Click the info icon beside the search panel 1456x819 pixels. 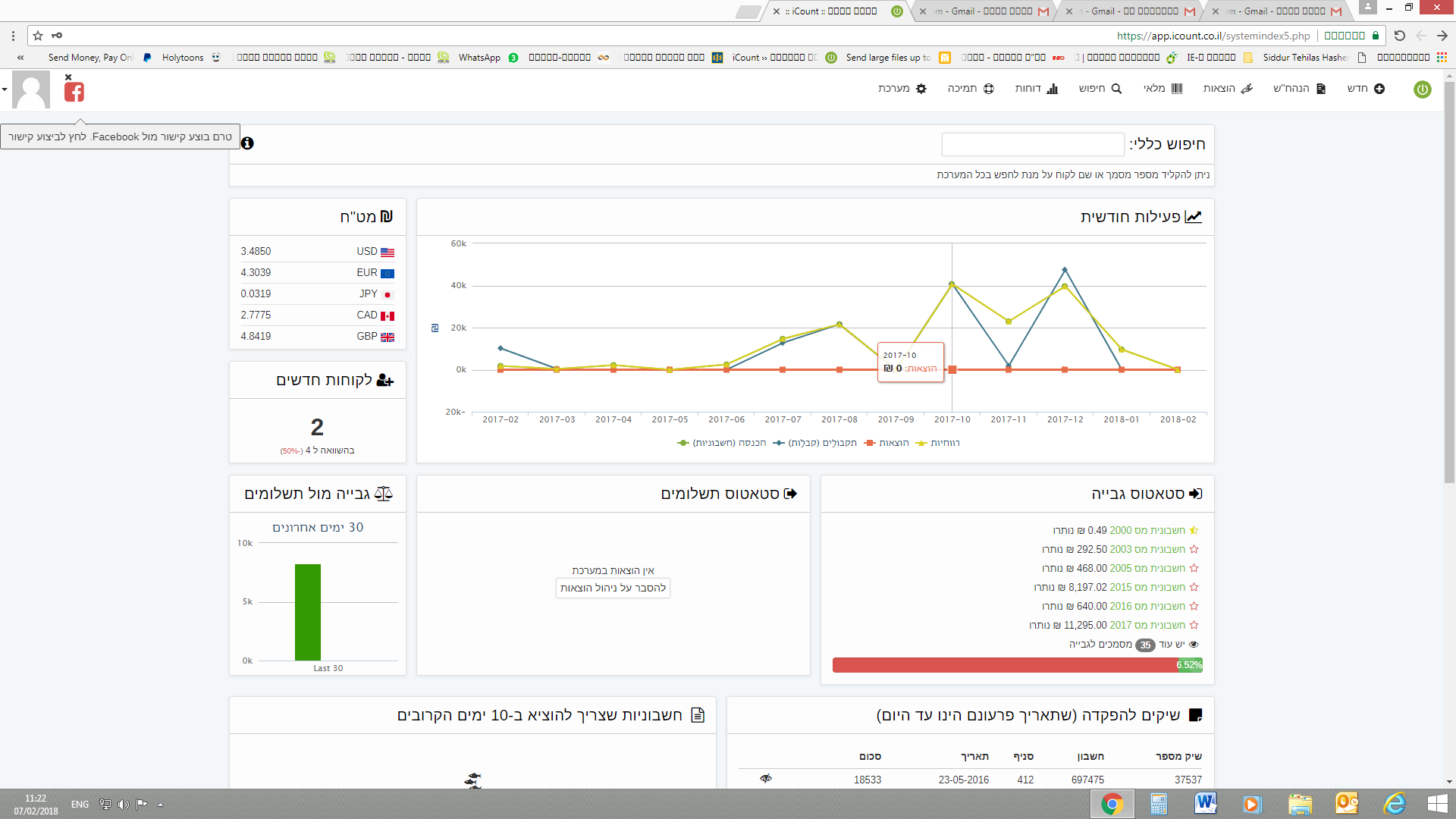(x=247, y=143)
